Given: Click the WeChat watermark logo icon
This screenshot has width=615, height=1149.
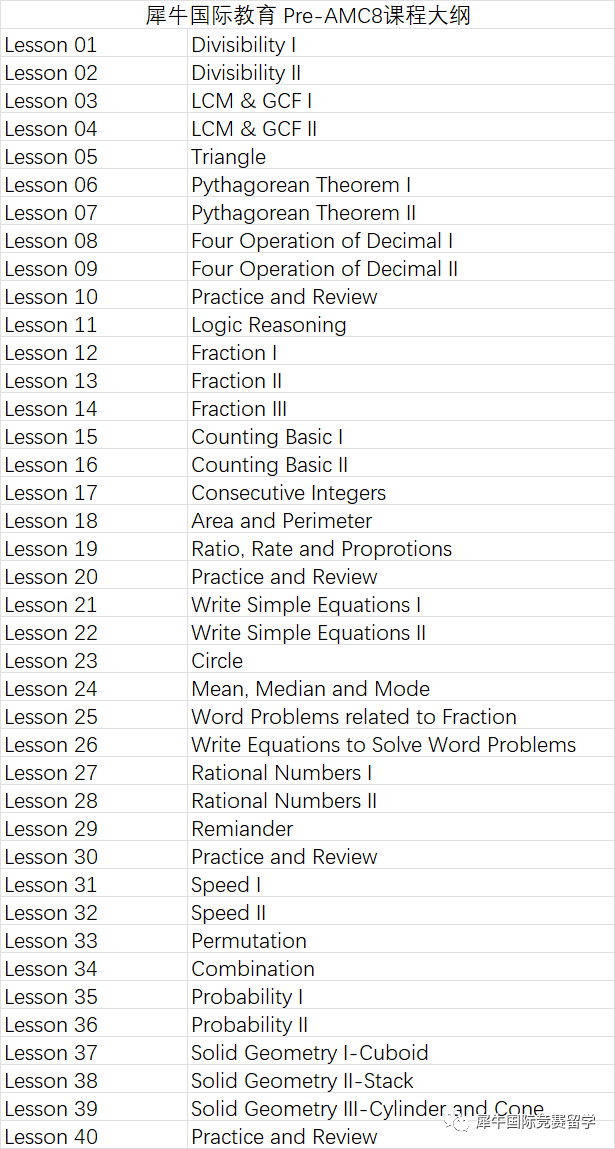Looking at the screenshot, I should [x=460, y=1122].
